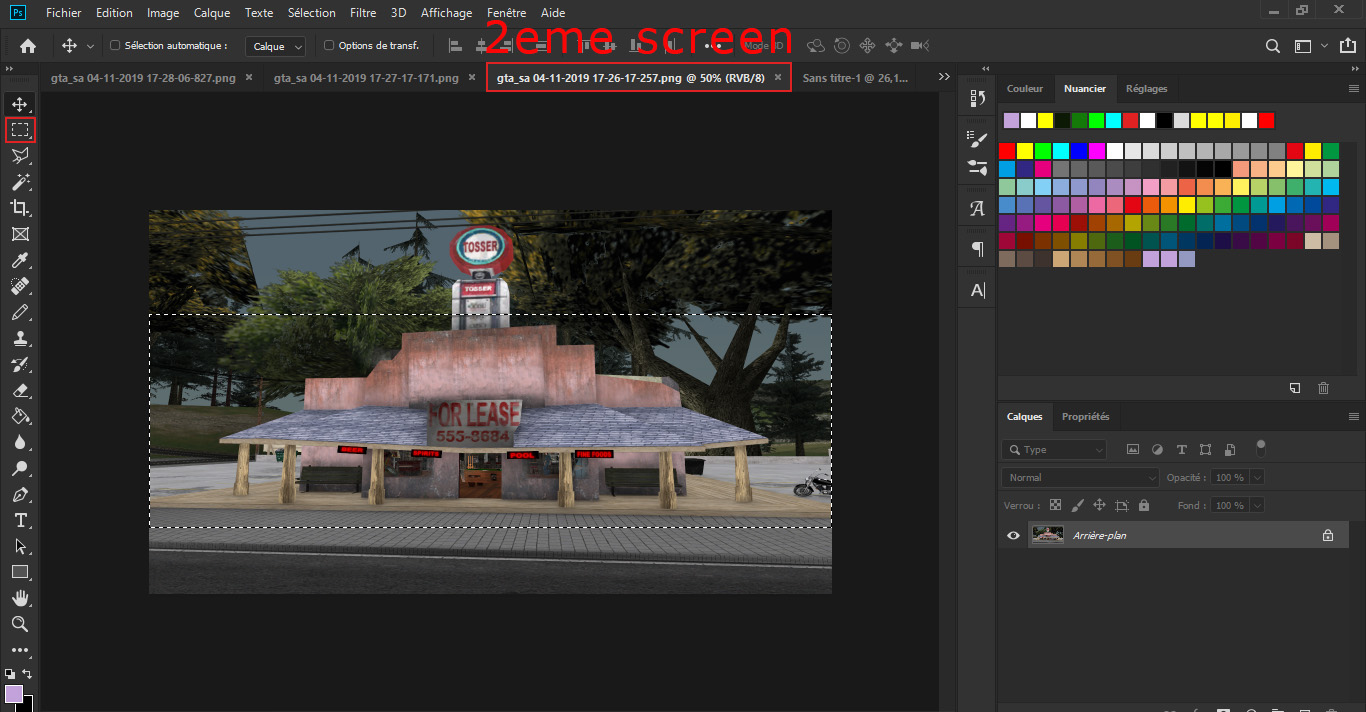The height and width of the screenshot is (712, 1366).
Task: Hide the Arrière-plan layer with eye icon
Action: (x=1013, y=536)
